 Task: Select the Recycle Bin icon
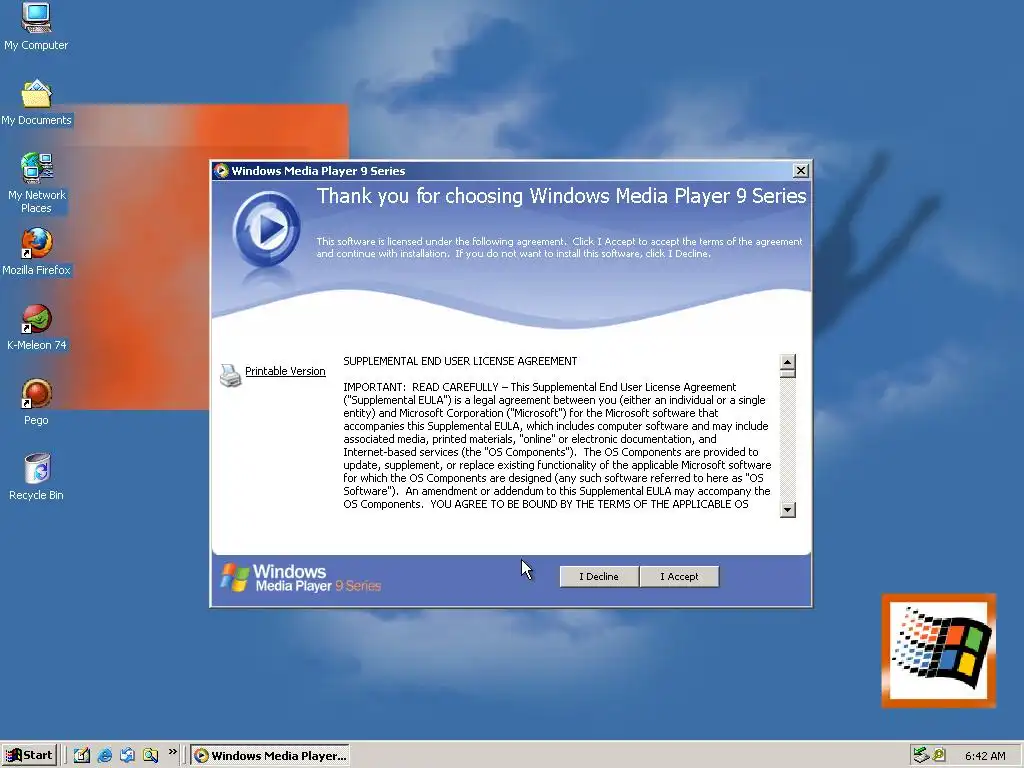pyautogui.click(x=36, y=477)
